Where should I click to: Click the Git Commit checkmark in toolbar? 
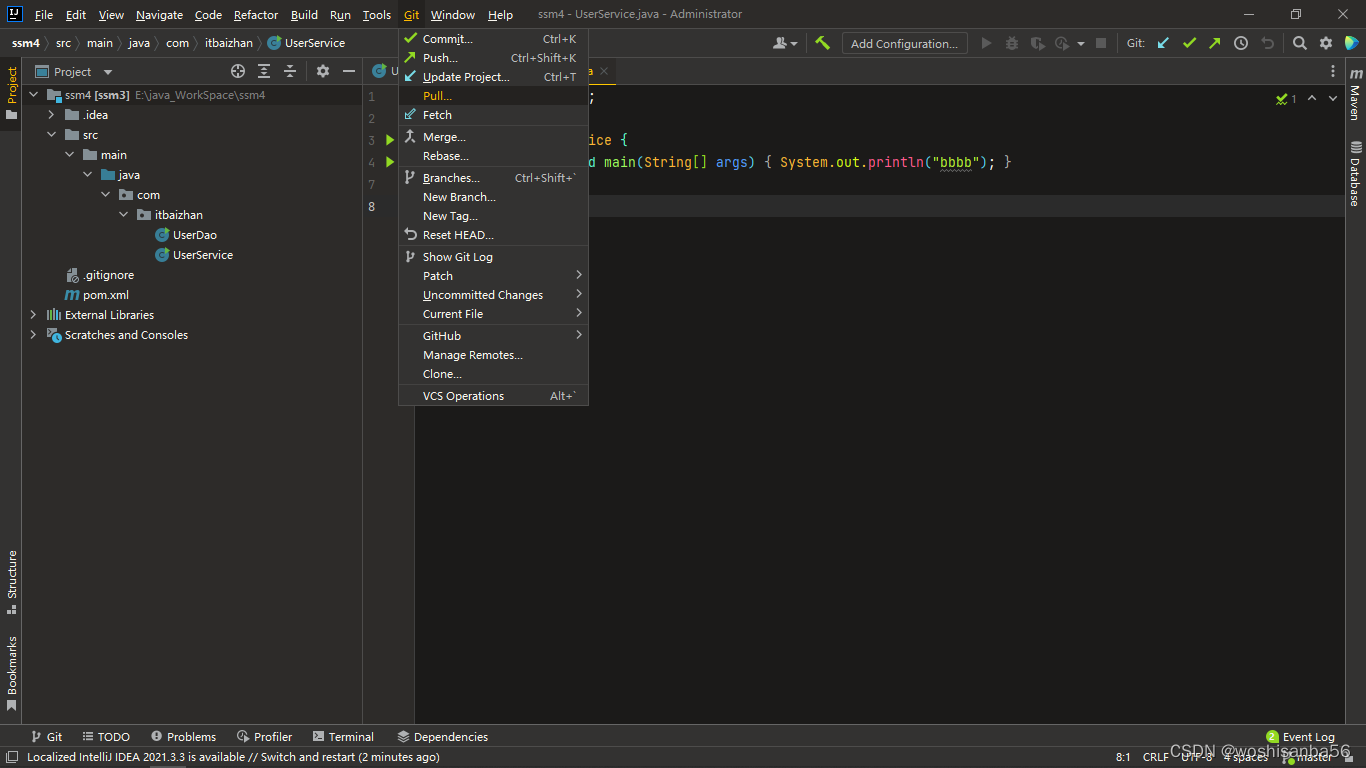(x=1189, y=43)
